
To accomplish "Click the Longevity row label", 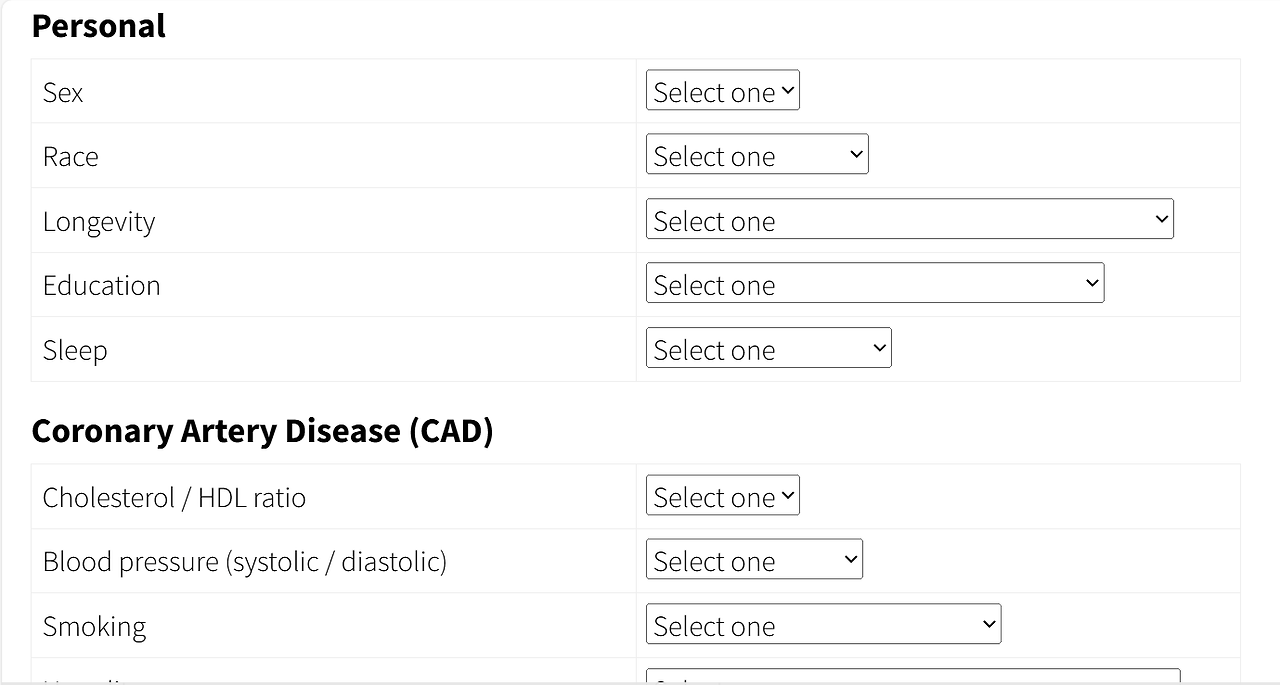I will (99, 221).
